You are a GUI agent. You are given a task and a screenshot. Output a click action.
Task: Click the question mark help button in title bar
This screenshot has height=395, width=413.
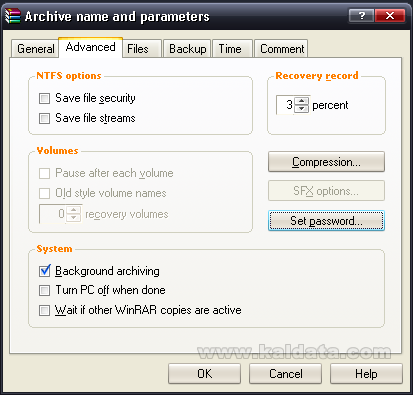click(361, 16)
